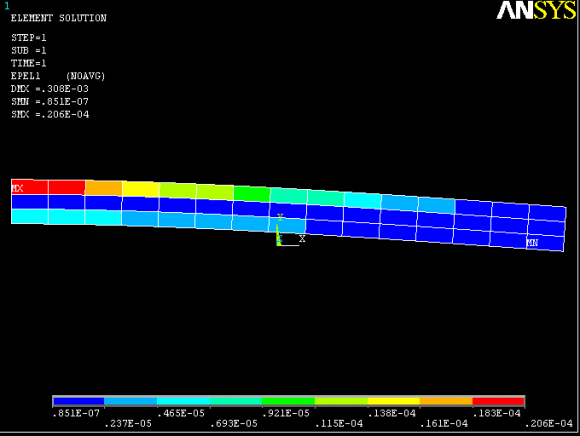Click the STEP=1 label
Viewport: 580px width, 436px height.
pos(29,38)
